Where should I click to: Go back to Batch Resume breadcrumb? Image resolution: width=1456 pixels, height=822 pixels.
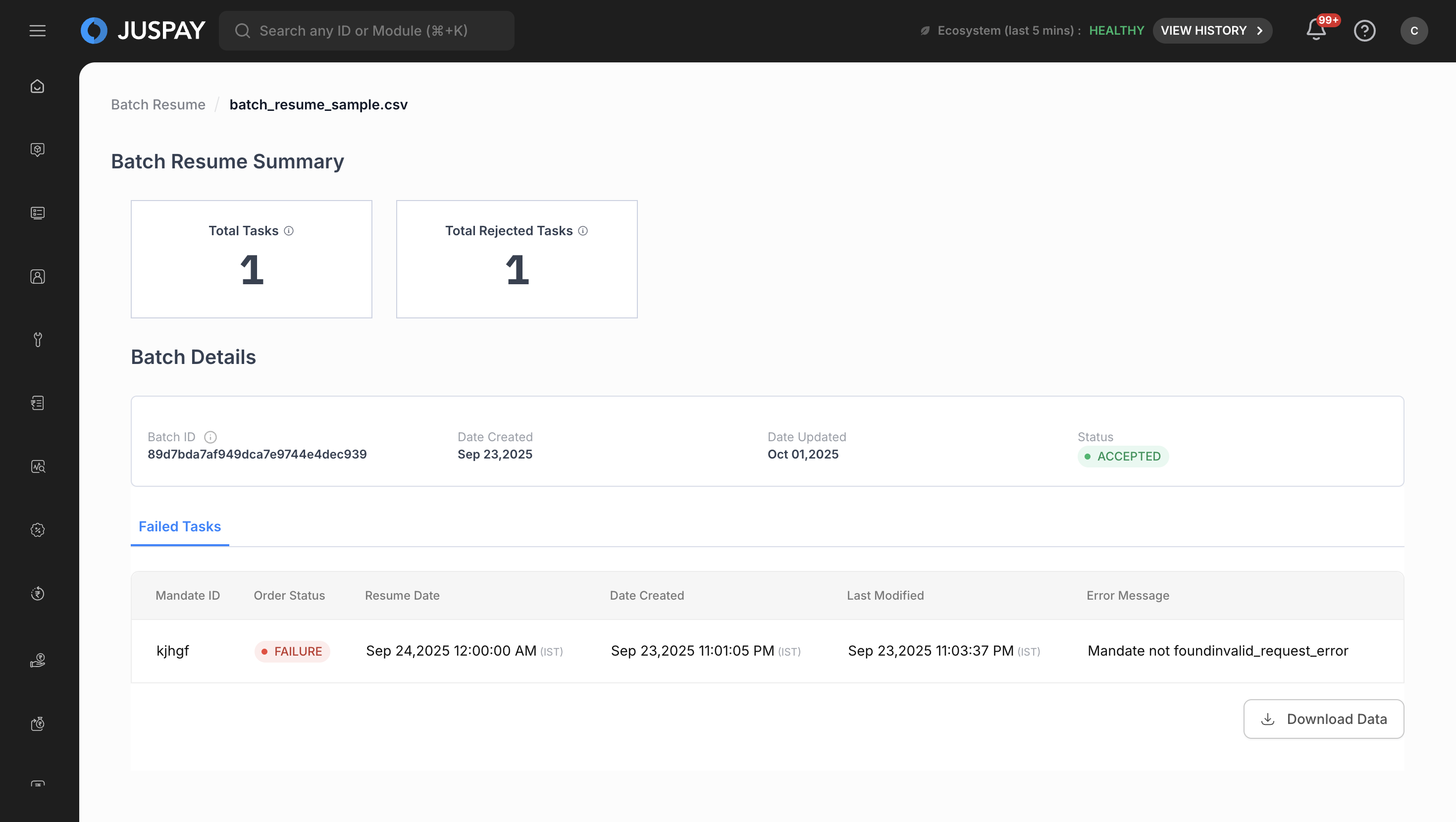(158, 104)
